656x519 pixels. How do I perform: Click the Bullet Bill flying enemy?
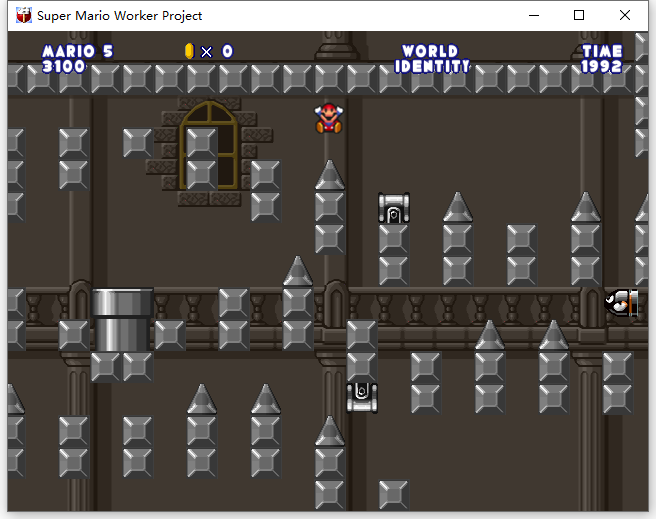(x=621, y=302)
